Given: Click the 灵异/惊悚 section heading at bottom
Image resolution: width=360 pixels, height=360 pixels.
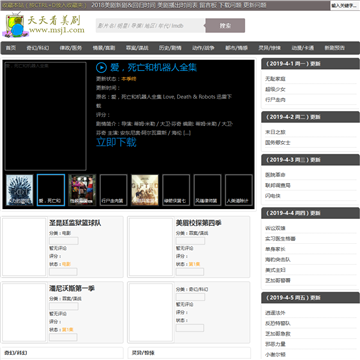Looking at the screenshot, I should 143,353.
